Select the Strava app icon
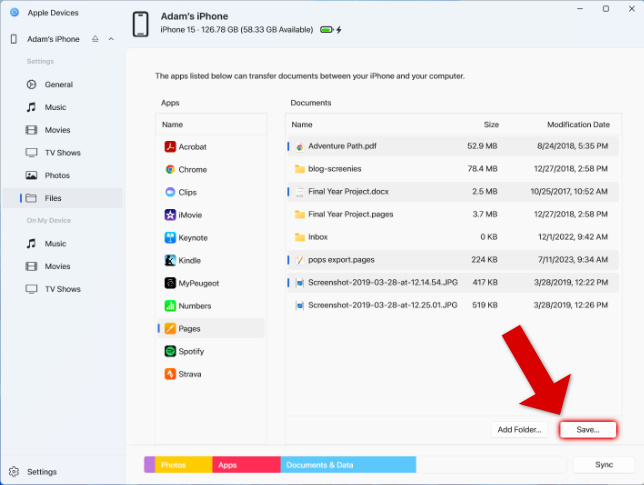The image size is (644, 485). point(170,374)
